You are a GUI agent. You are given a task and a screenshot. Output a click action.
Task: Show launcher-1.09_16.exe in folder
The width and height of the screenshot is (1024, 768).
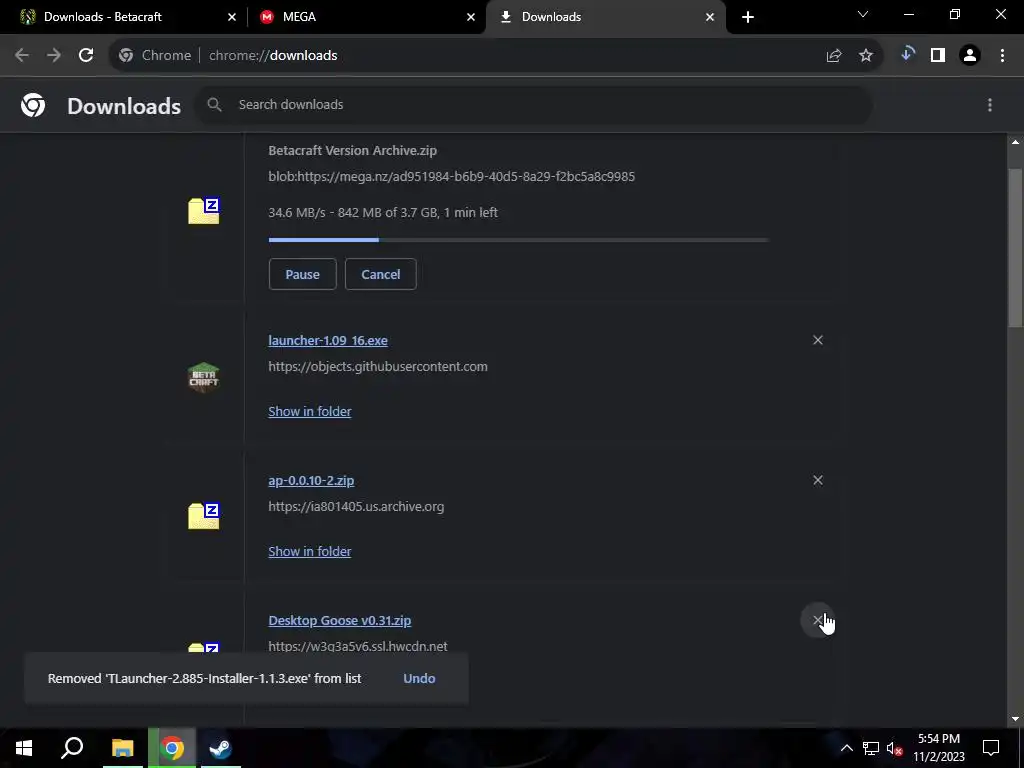310,411
